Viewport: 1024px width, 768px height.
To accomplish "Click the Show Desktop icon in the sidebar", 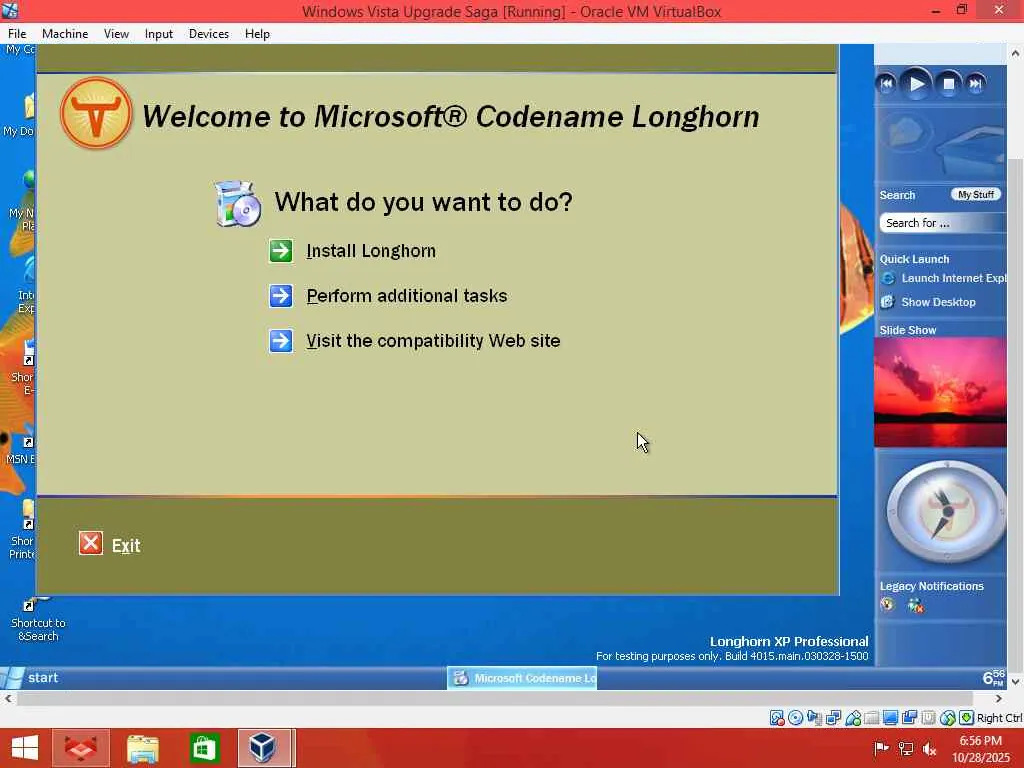I will click(888, 302).
